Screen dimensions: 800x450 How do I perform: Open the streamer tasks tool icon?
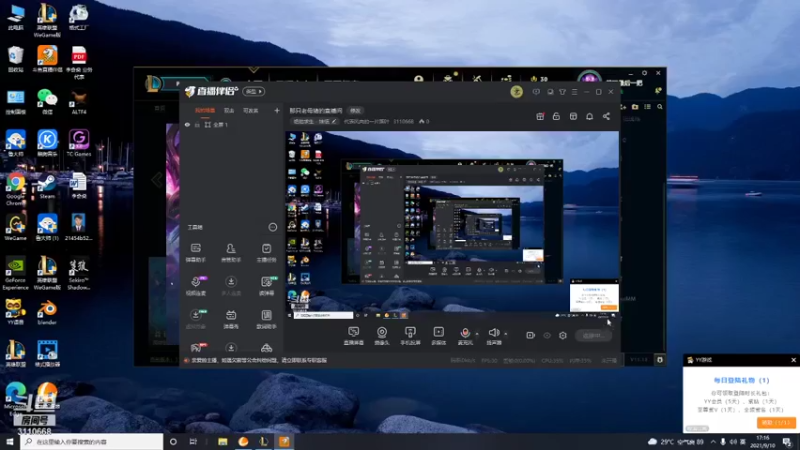point(266,253)
